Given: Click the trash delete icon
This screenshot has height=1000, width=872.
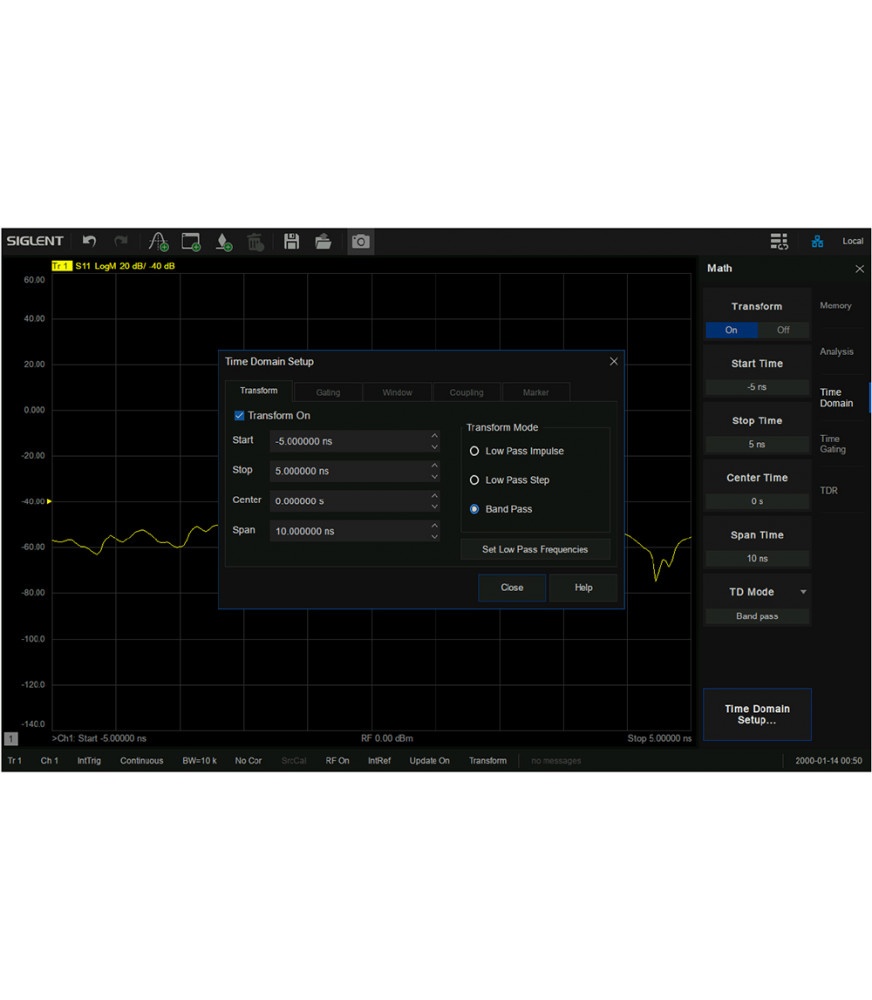Looking at the screenshot, I should tap(255, 242).
